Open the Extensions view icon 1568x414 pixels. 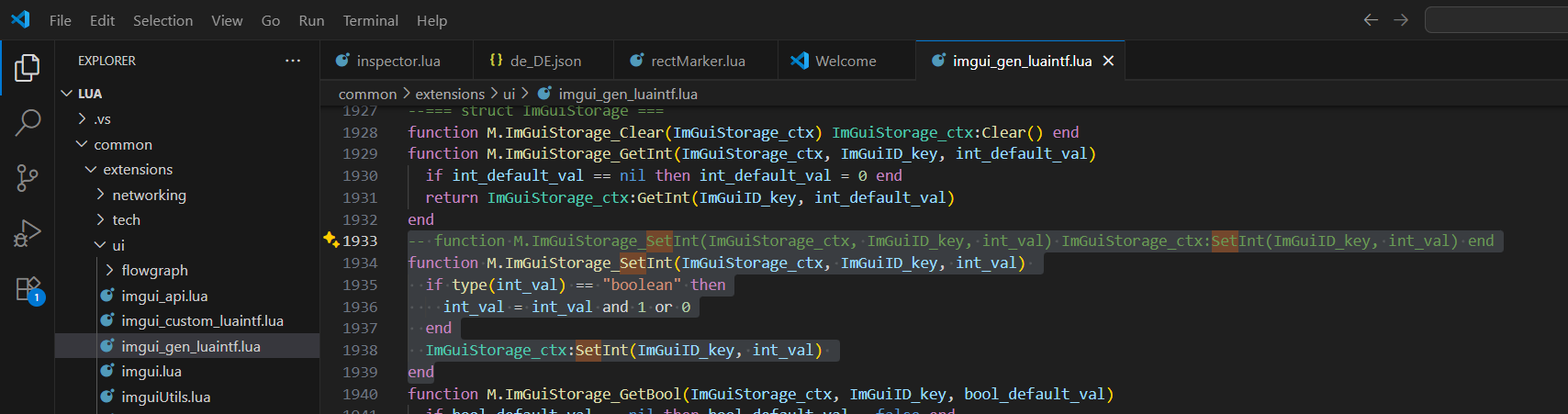click(28, 289)
